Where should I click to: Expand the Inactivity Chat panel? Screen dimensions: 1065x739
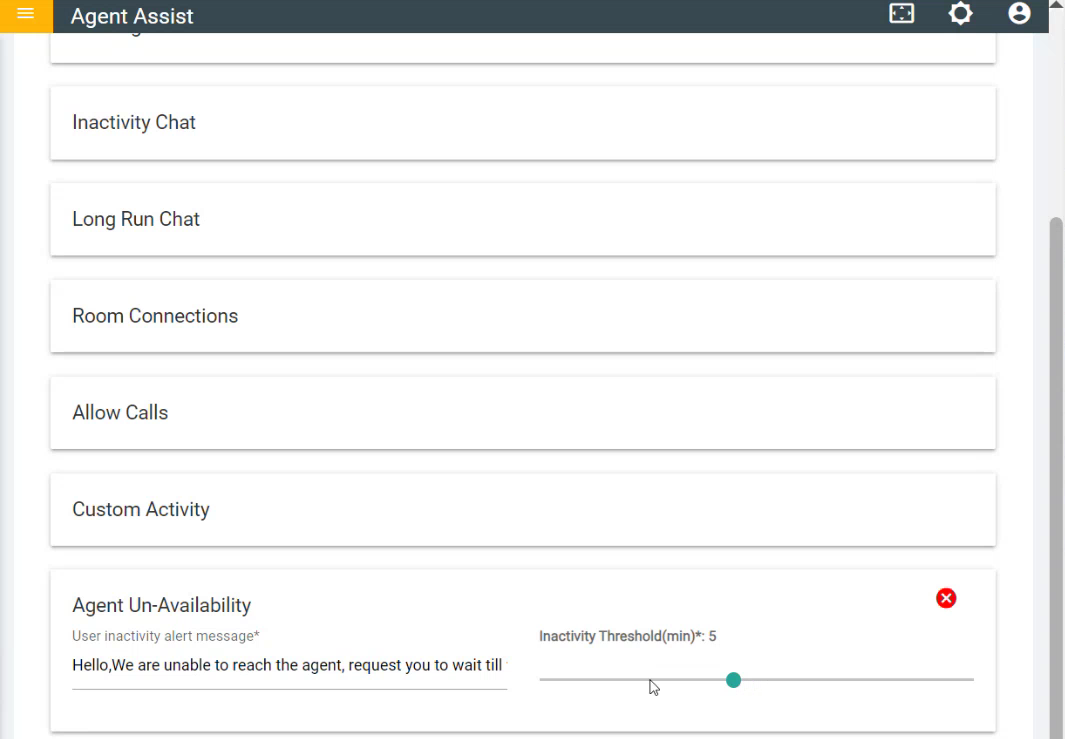click(522, 123)
